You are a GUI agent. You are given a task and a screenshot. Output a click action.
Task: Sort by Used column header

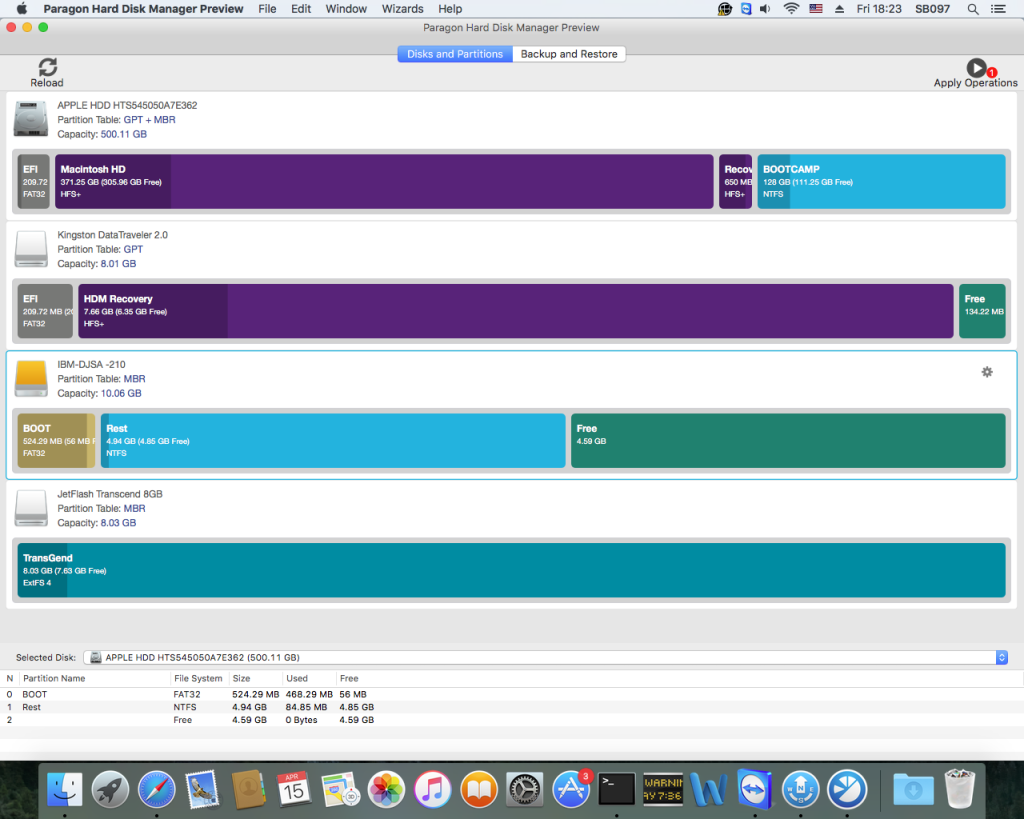(309, 679)
